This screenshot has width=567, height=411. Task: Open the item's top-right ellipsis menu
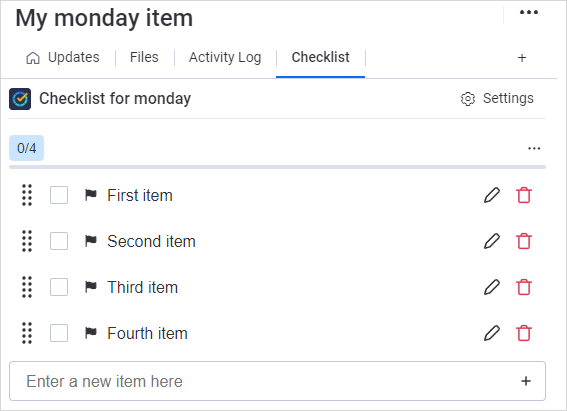click(x=529, y=12)
